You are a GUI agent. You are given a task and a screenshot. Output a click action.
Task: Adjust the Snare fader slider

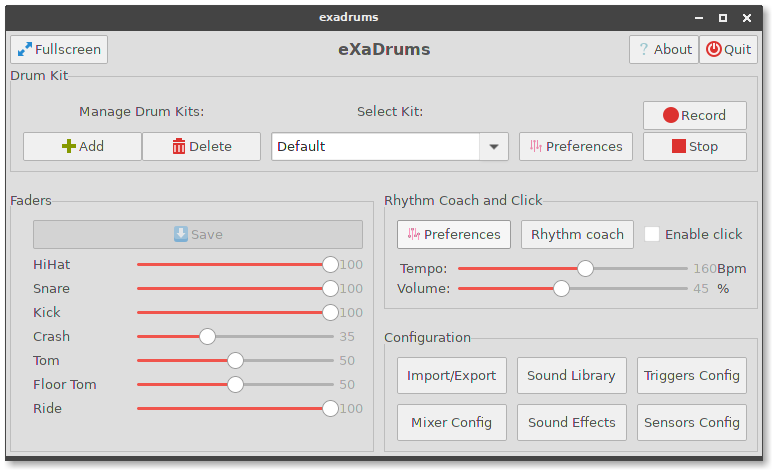pyautogui.click(x=237, y=288)
